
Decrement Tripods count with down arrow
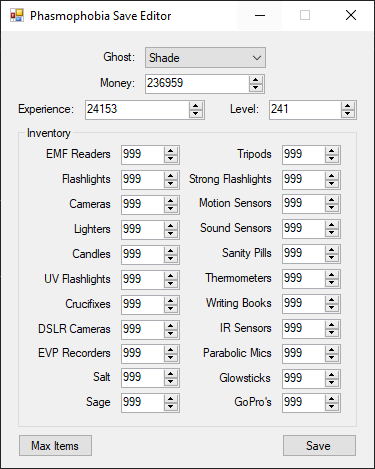pyautogui.click(x=332, y=159)
